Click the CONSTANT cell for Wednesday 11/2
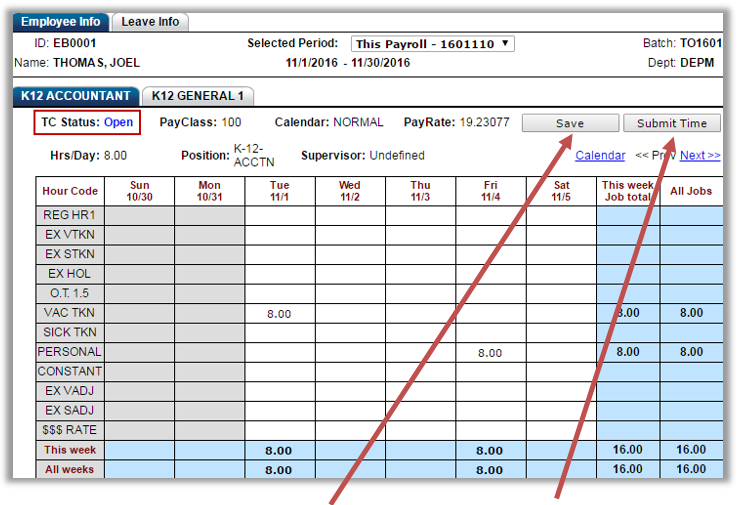This screenshot has width=744, height=505. click(x=350, y=371)
